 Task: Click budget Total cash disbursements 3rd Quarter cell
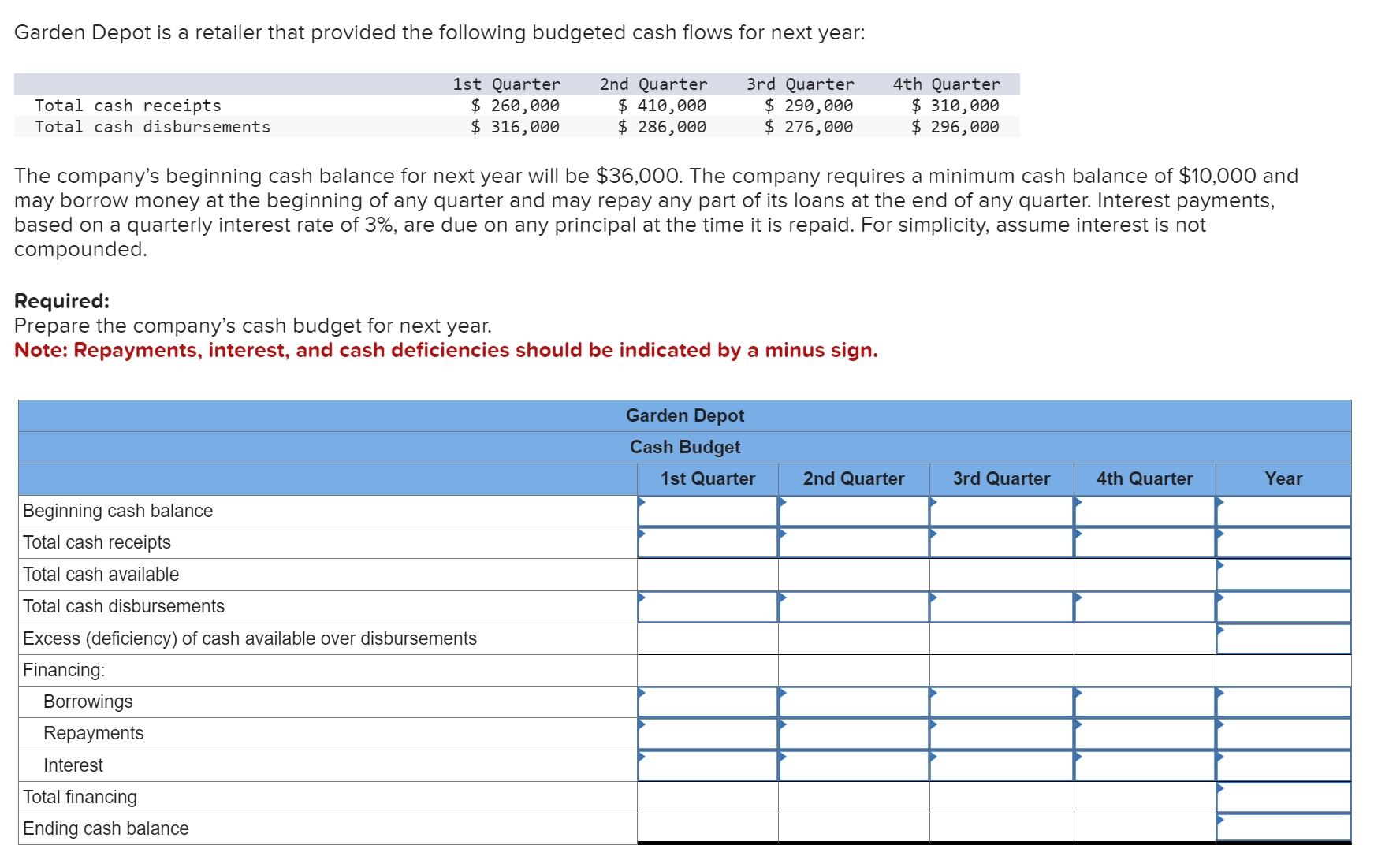pyautogui.click(x=1002, y=606)
